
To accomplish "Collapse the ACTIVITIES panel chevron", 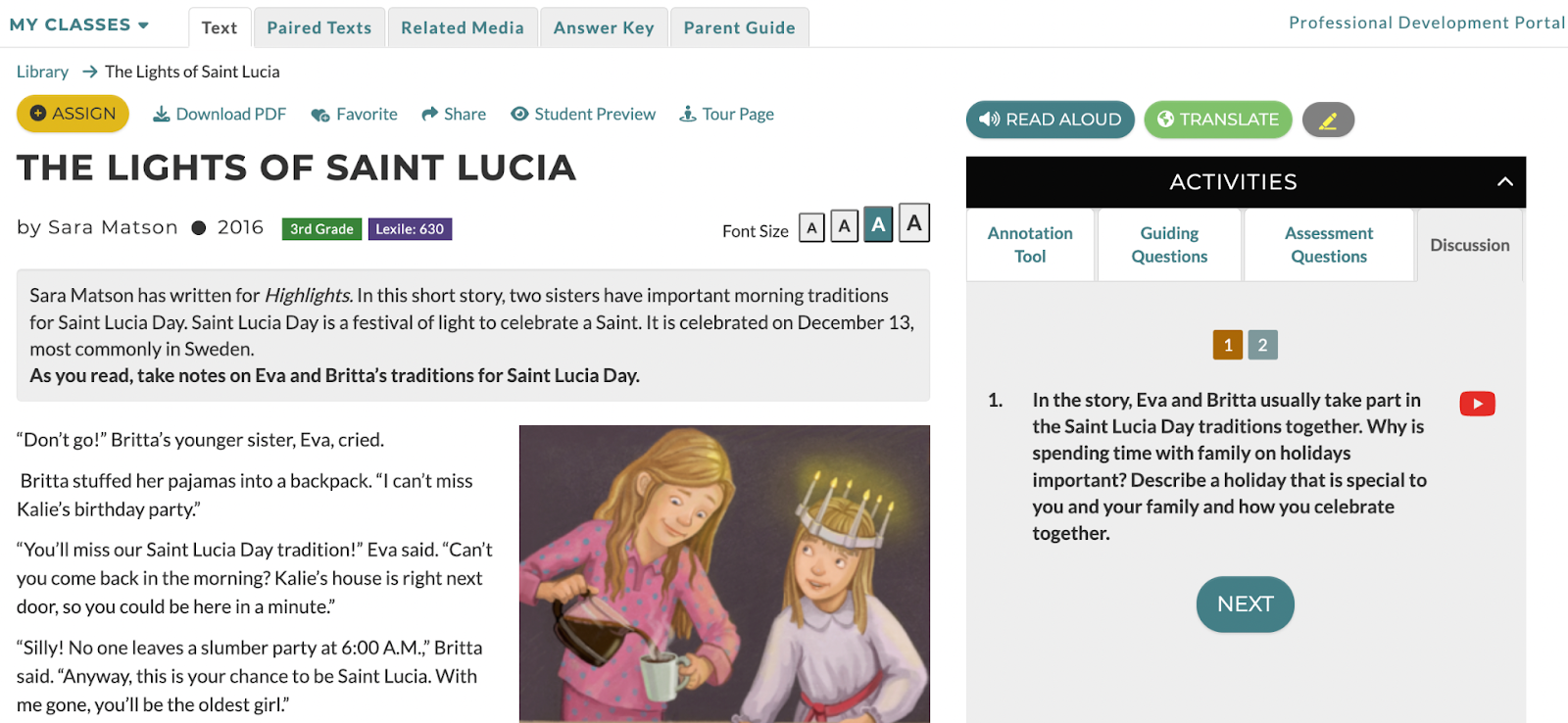I will click(1505, 182).
